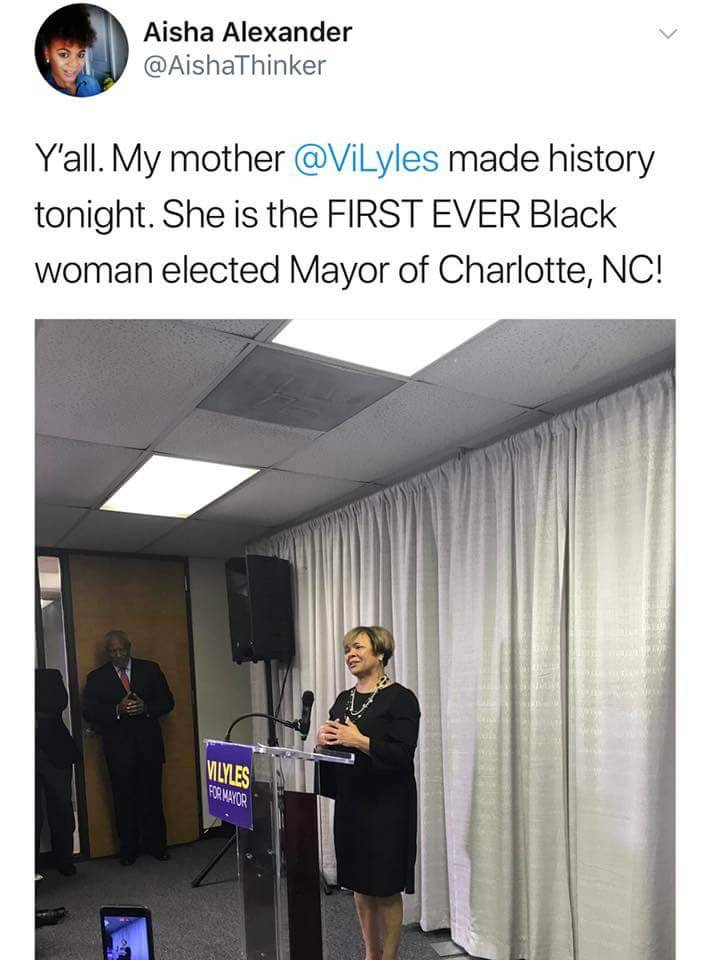Click the Vi Lyles For Mayor podium sign

pyautogui.click(x=229, y=784)
